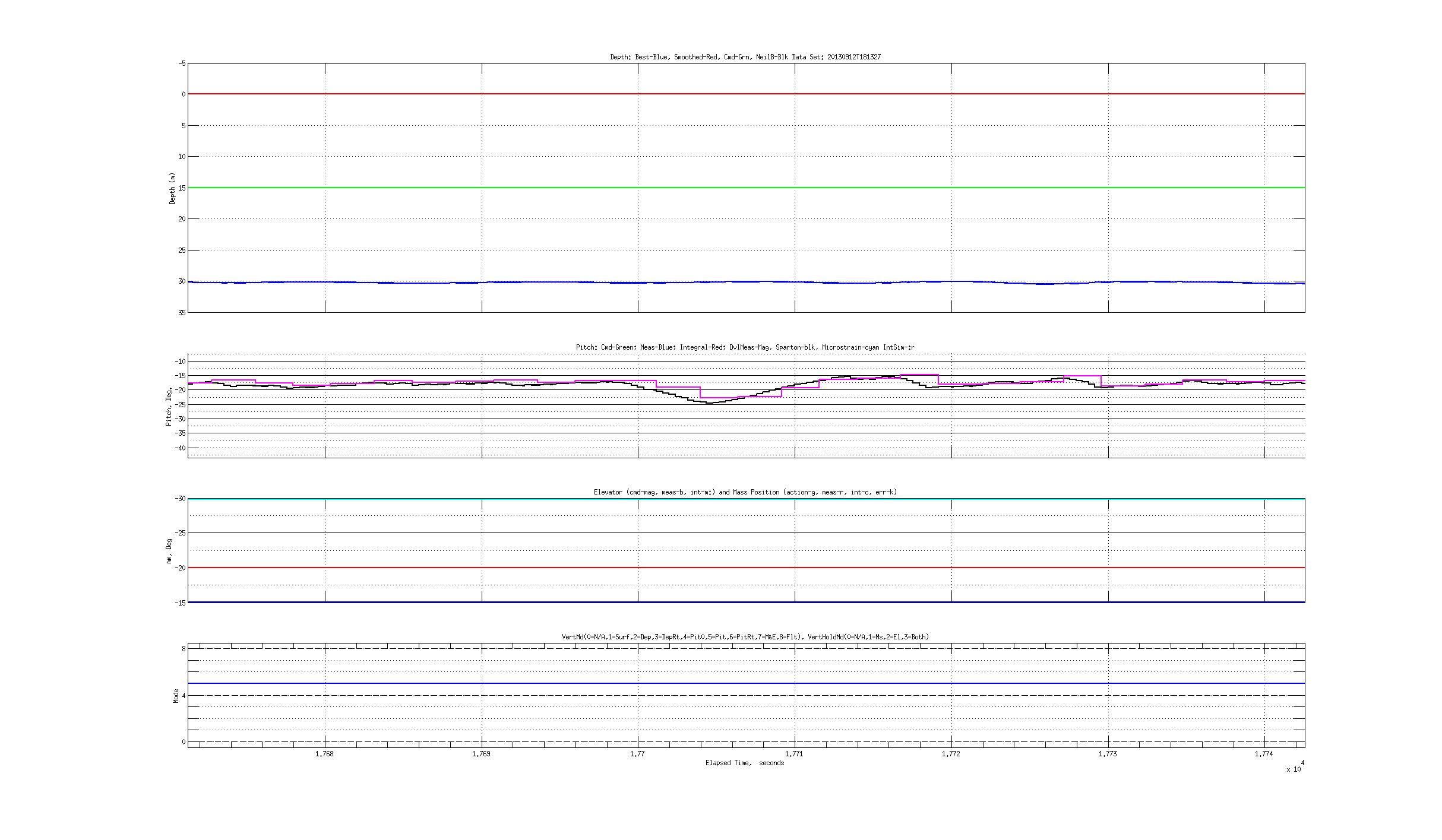Click the Elevator and Mass Position title

click(x=745, y=492)
